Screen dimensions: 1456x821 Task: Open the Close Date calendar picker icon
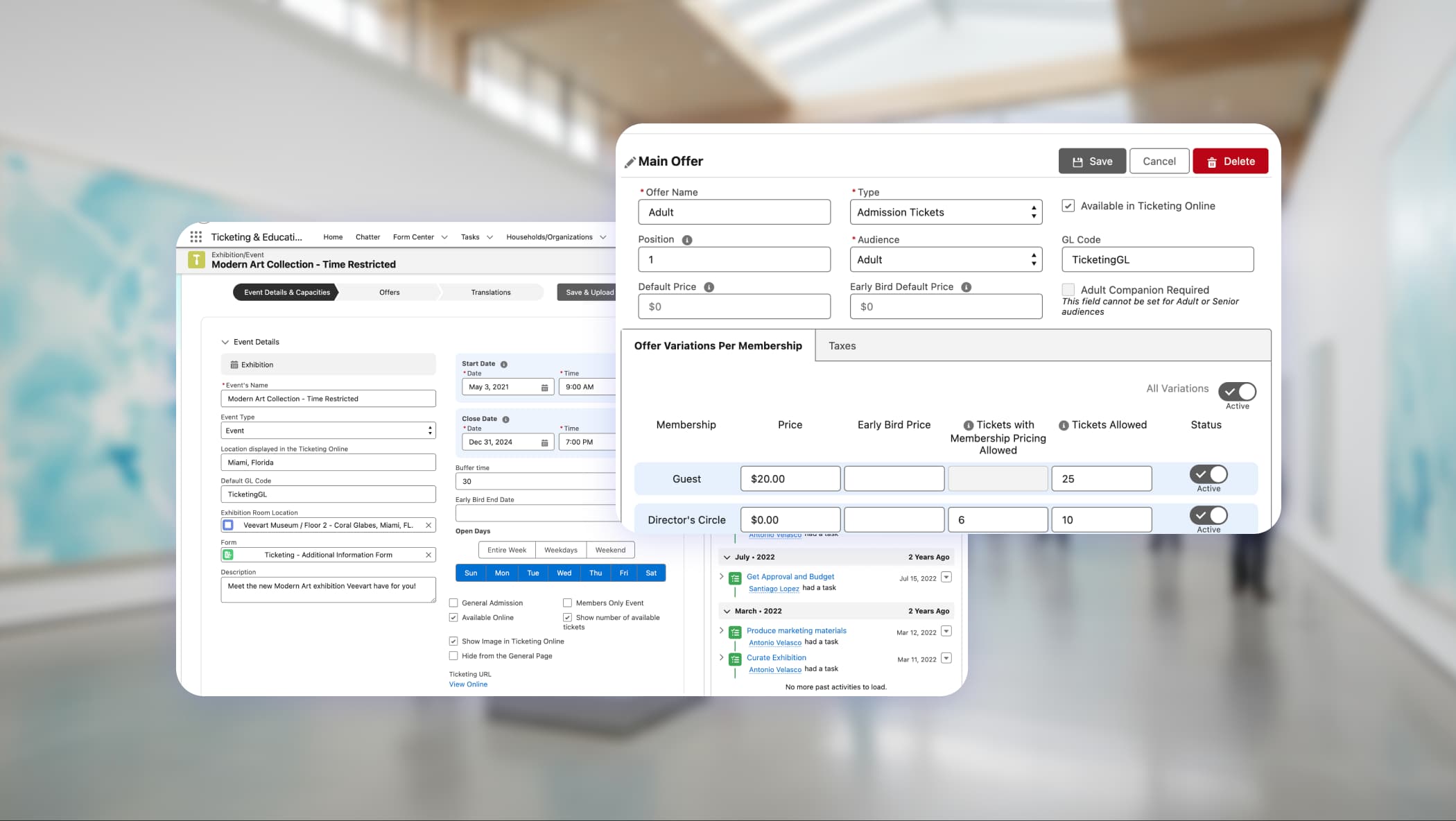[544, 442]
